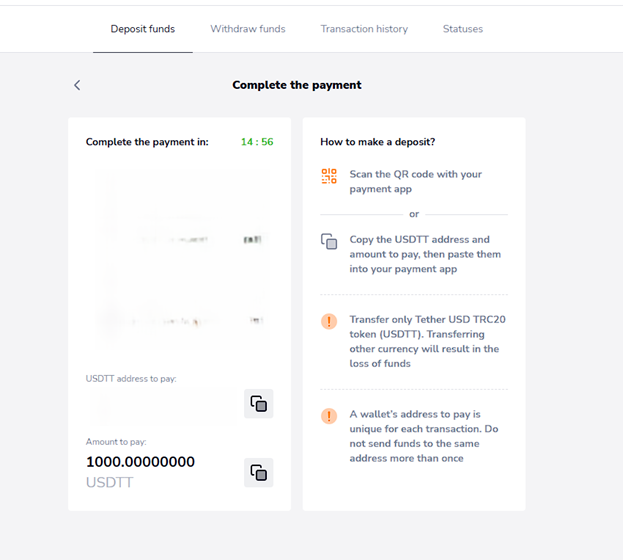Go back using the left arrow

click(x=77, y=85)
